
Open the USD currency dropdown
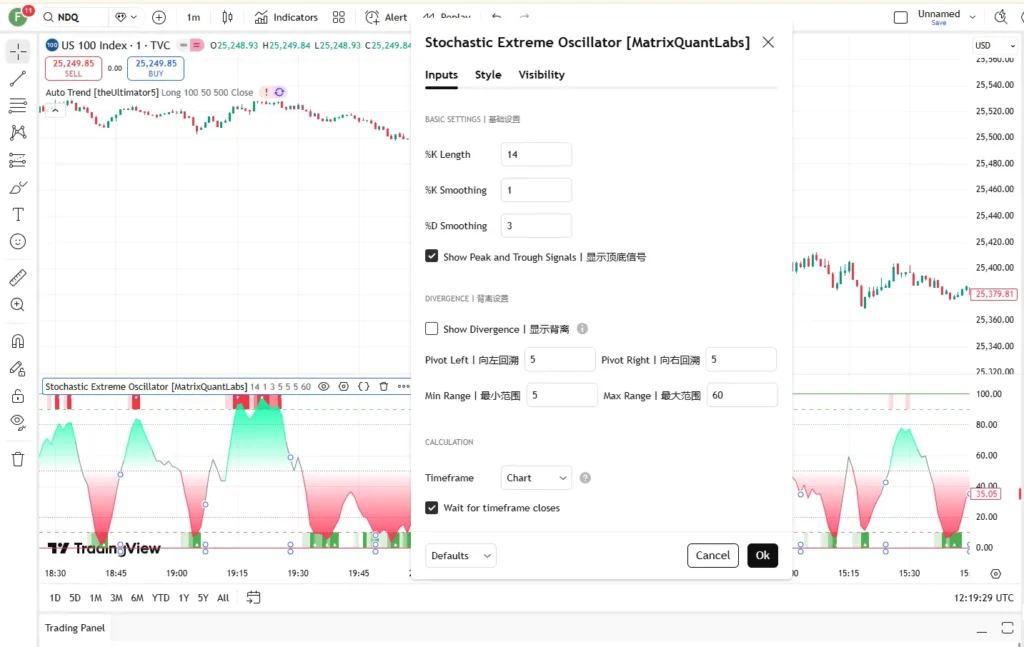(x=995, y=45)
